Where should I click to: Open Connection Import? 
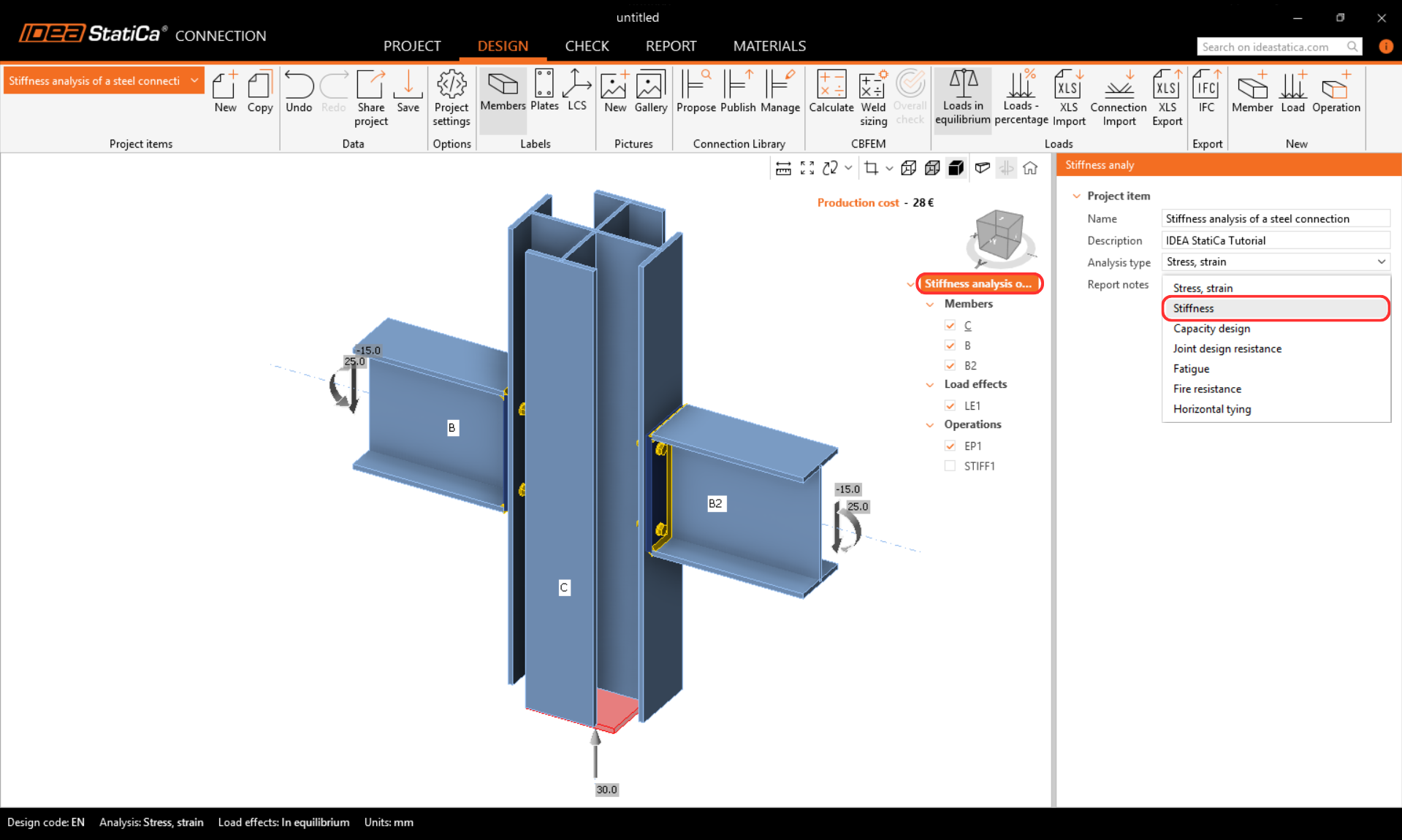pyautogui.click(x=1119, y=99)
